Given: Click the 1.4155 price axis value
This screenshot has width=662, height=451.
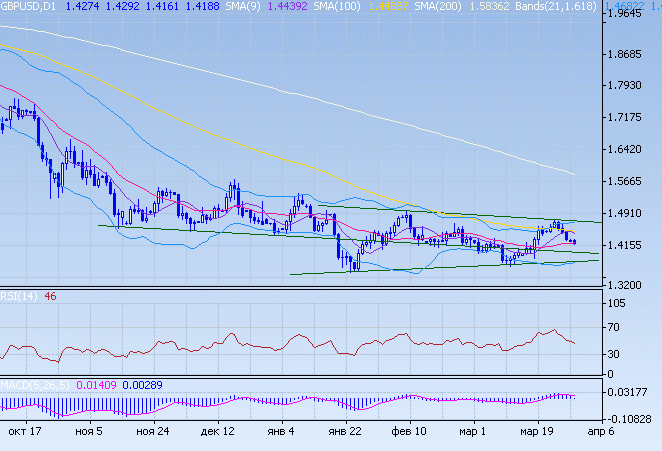Looking at the screenshot, I should 631,245.
